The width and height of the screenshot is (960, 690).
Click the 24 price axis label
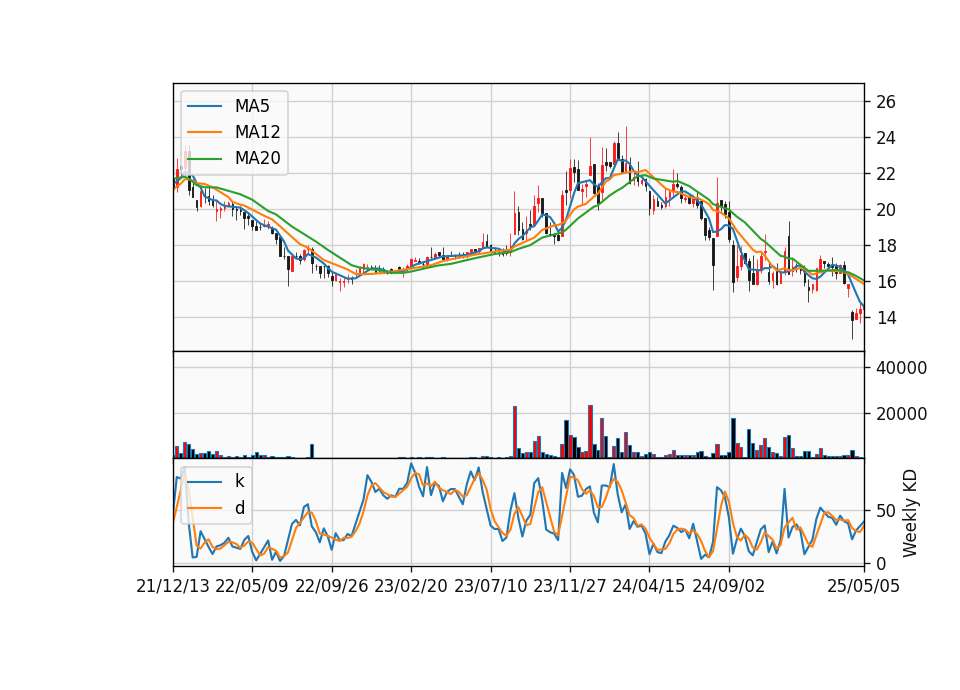(886, 138)
